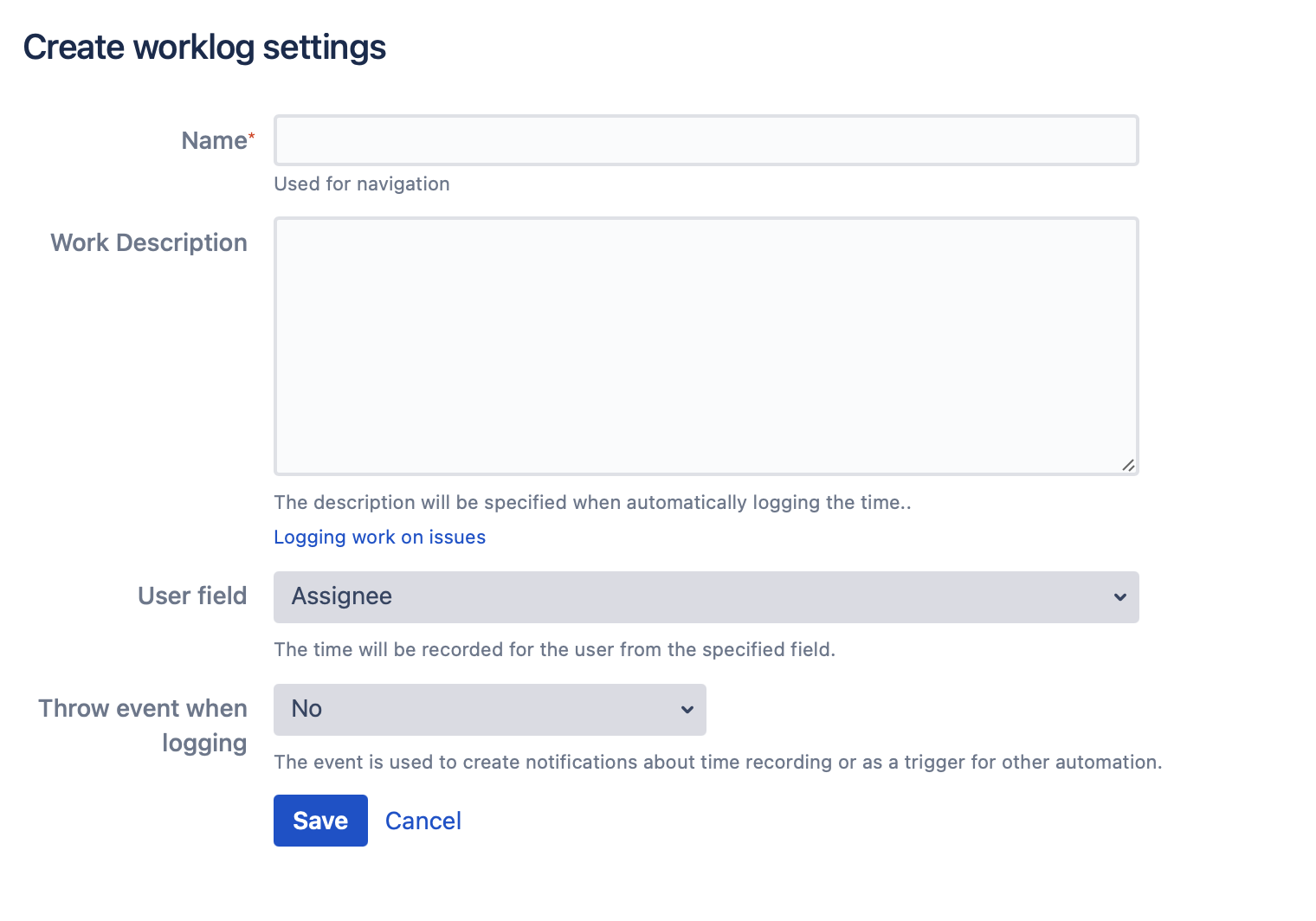Cancel creating worklog settings
1316x921 pixels.
click(x=423, y=821)
